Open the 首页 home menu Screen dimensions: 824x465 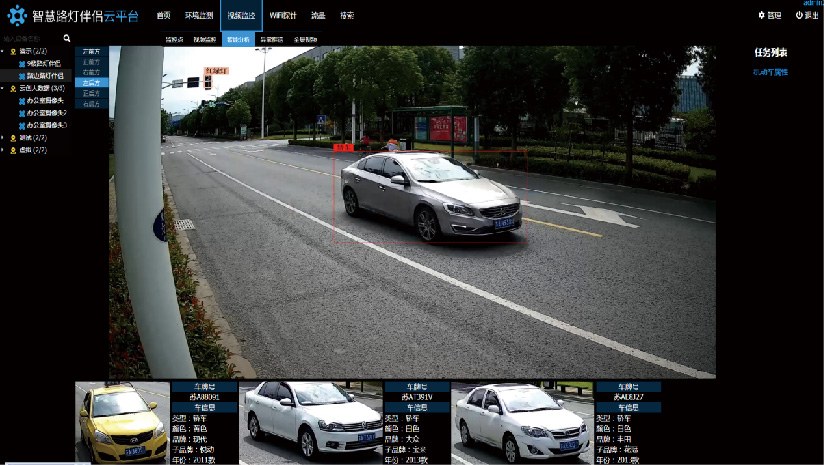click(x=163, y=16)
